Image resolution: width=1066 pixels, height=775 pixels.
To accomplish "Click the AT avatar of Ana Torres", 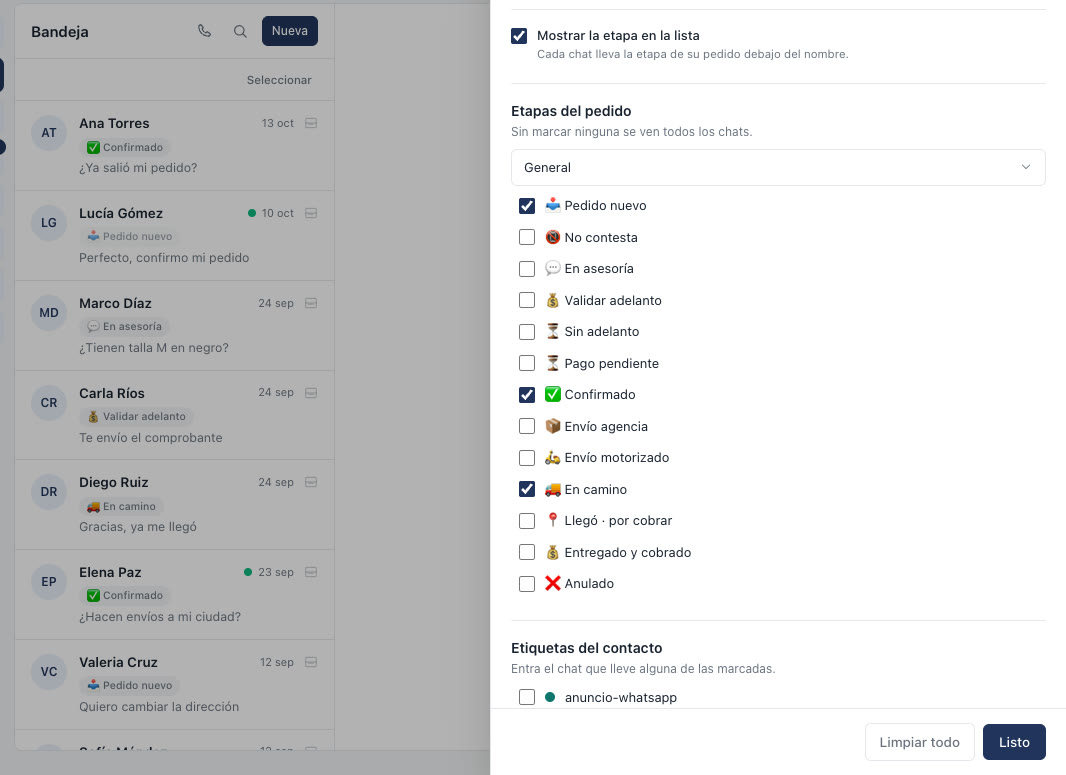I will point(49,133).
